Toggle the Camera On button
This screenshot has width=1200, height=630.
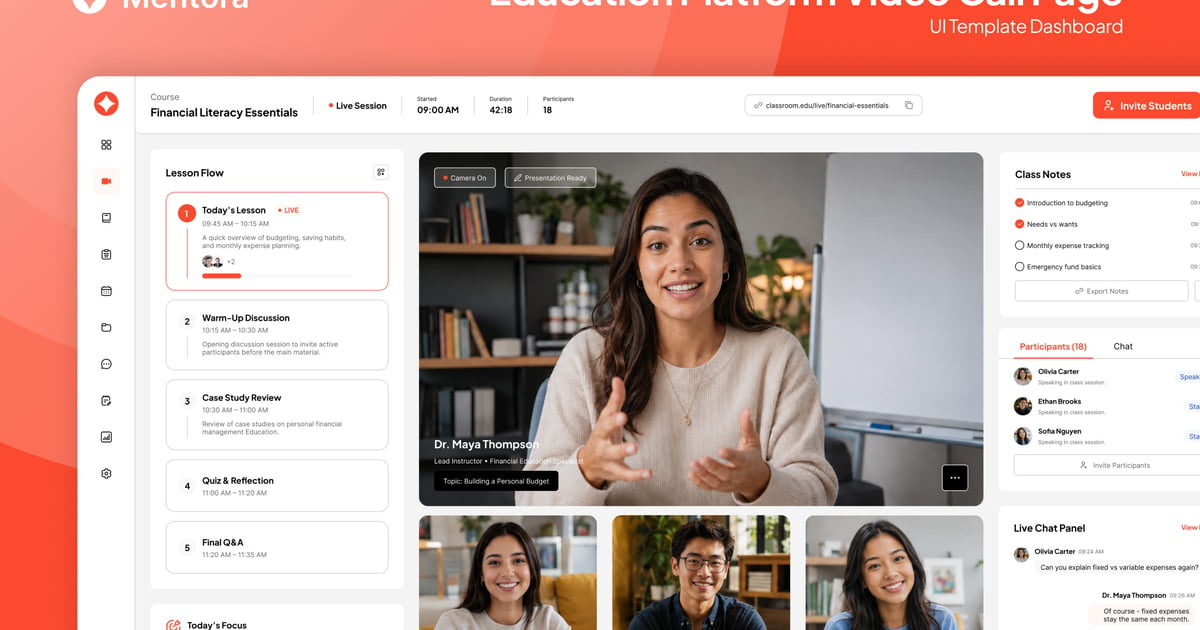[465, 178]
